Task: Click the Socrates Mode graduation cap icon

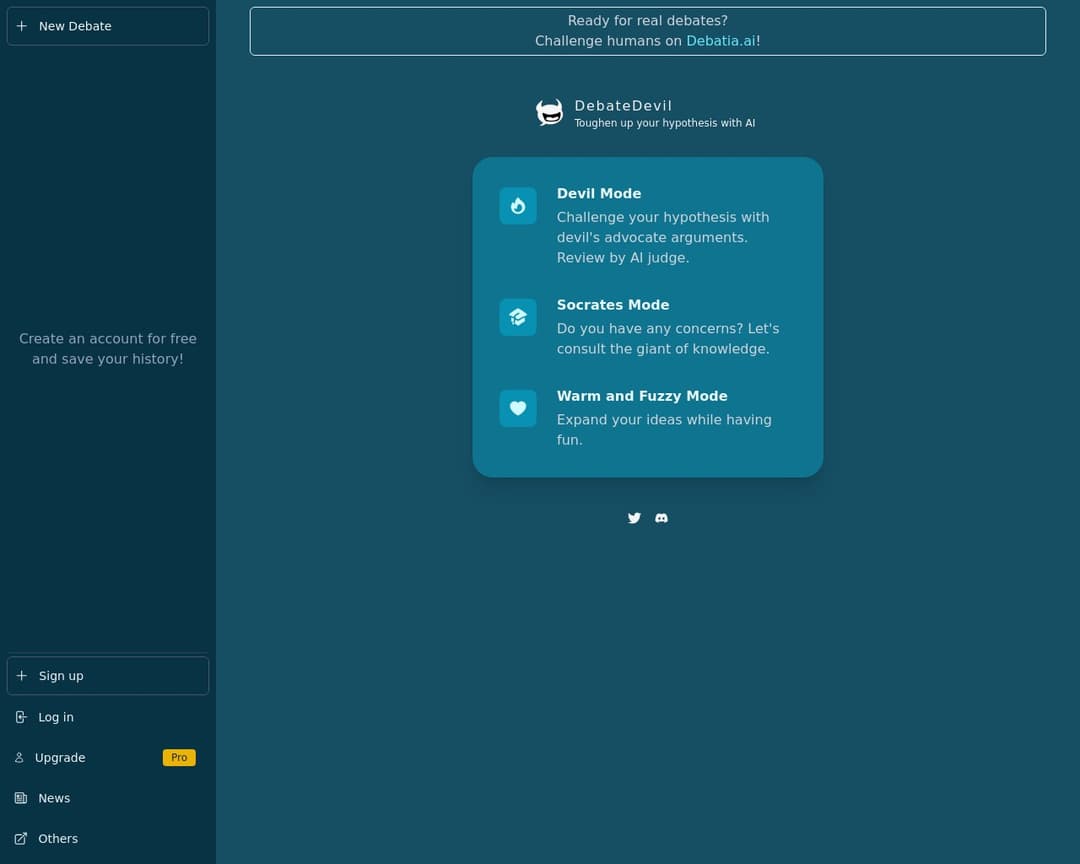Action: [x=518, y=317]
